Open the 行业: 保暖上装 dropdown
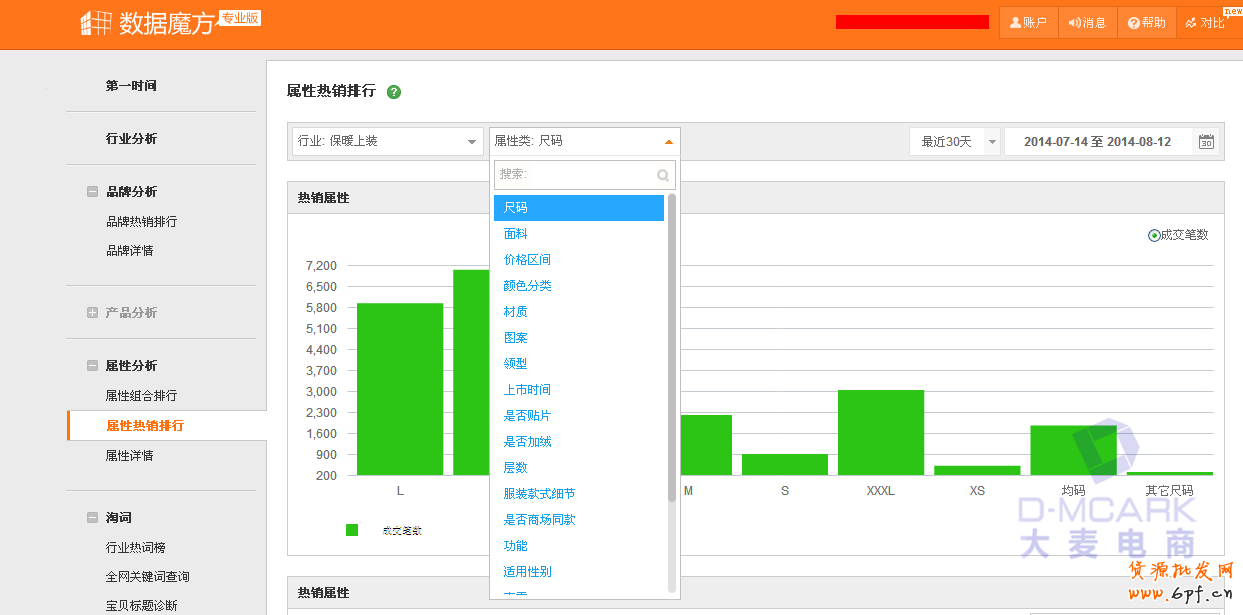1243x615 pixels. pyautogui.click(x=387, y=142)
